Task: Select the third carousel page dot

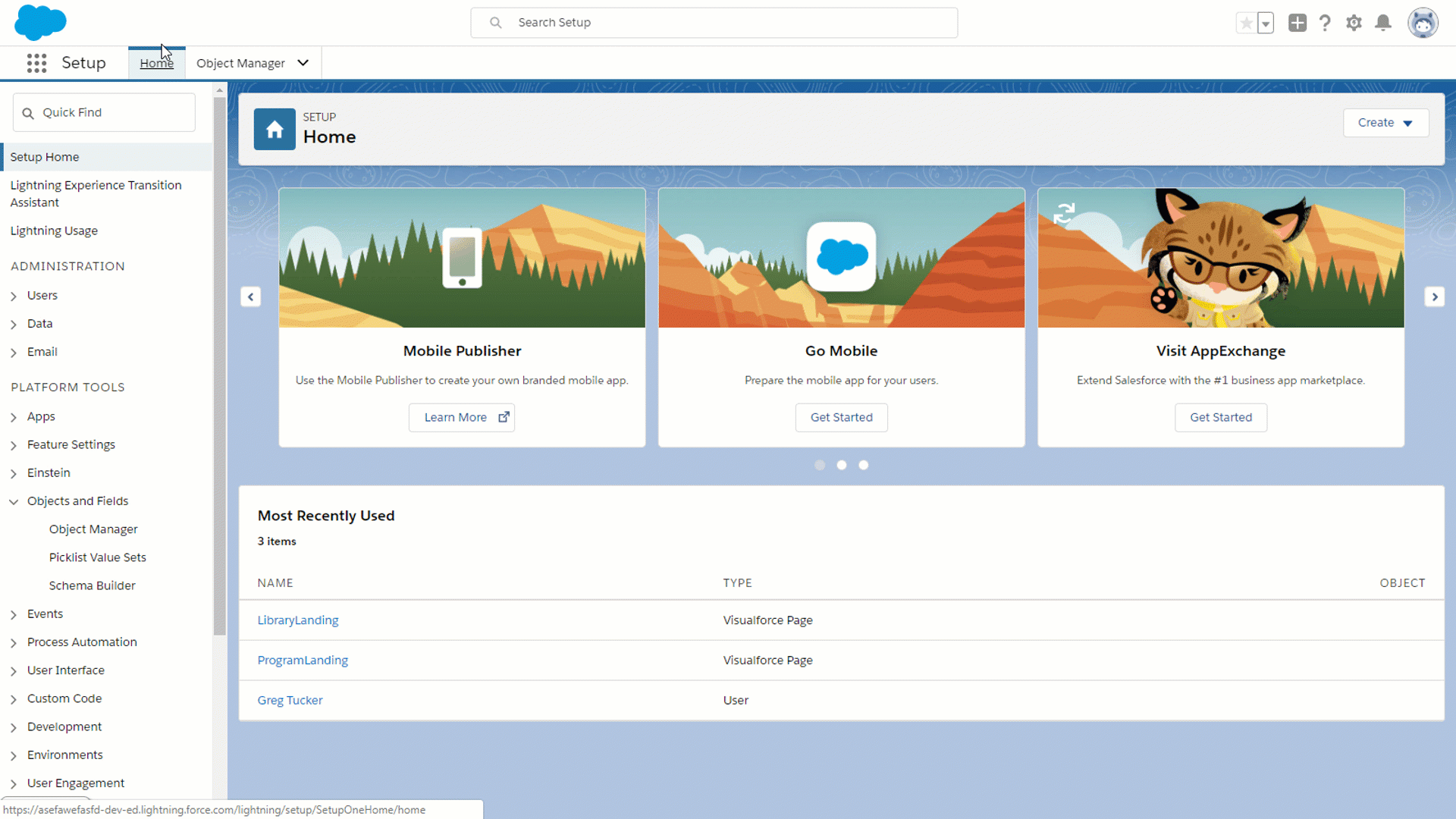Action: [x=864, y=465]
